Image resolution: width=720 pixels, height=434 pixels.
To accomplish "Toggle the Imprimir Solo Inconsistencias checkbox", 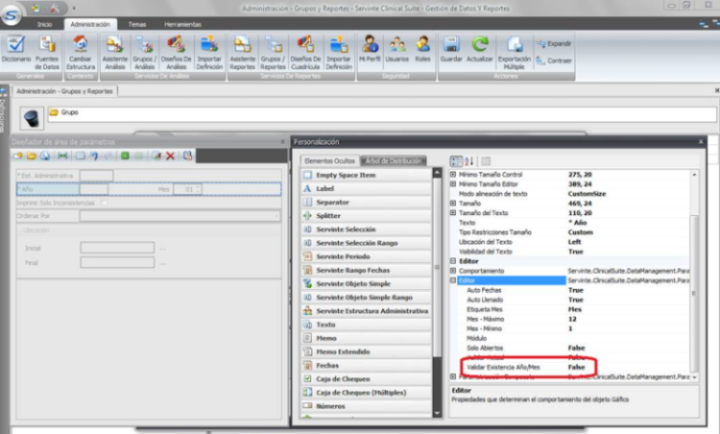I will (104, 202).
